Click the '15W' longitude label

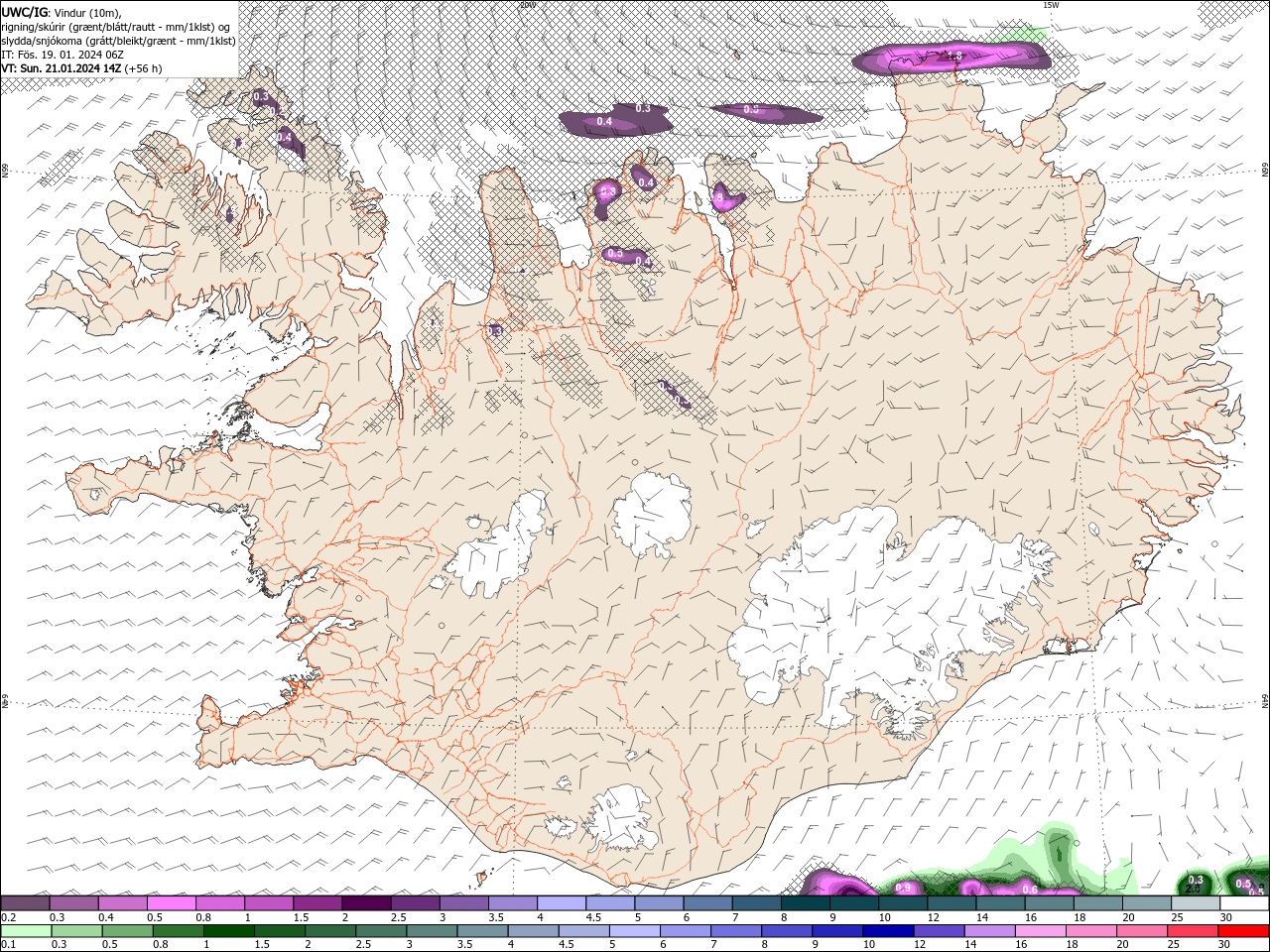(1051, 5)
